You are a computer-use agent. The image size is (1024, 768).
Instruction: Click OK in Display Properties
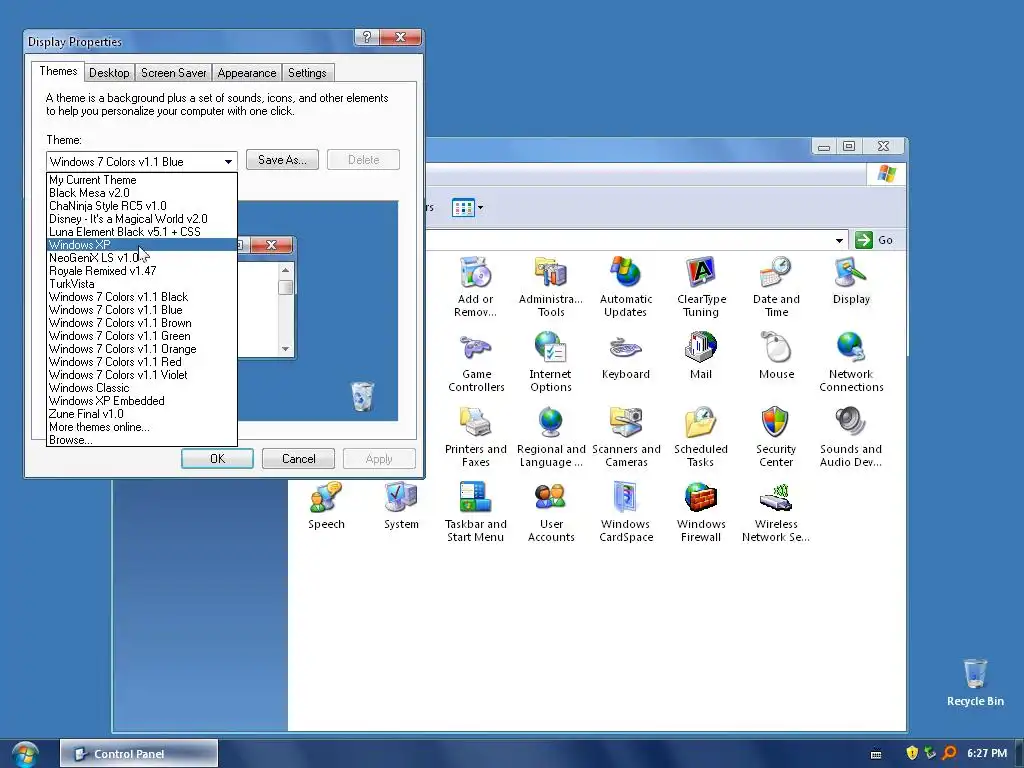pos(217,459)
